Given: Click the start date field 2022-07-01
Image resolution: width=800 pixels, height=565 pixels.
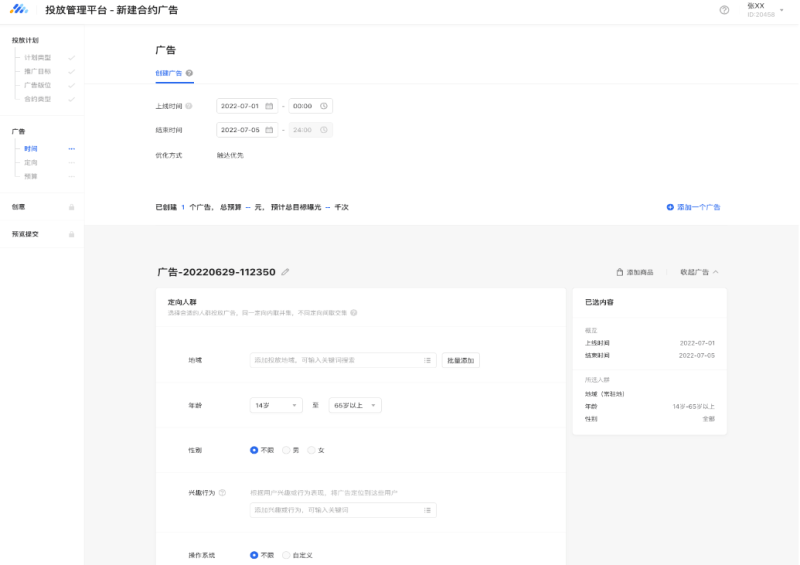Looking at the screenshot, I should (247, 106).
